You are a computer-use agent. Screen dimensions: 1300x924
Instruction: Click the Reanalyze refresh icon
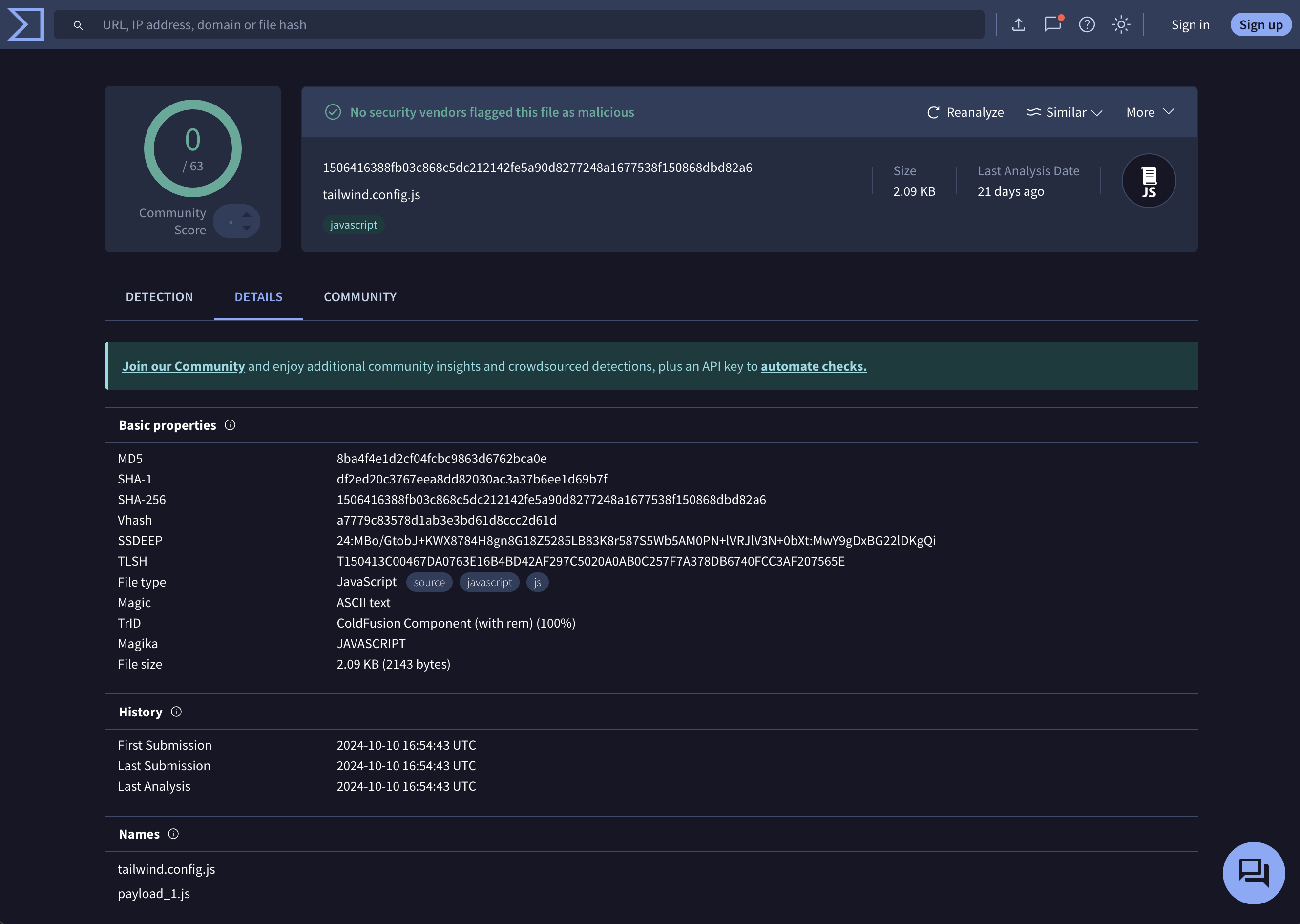[x=933, y=113]
